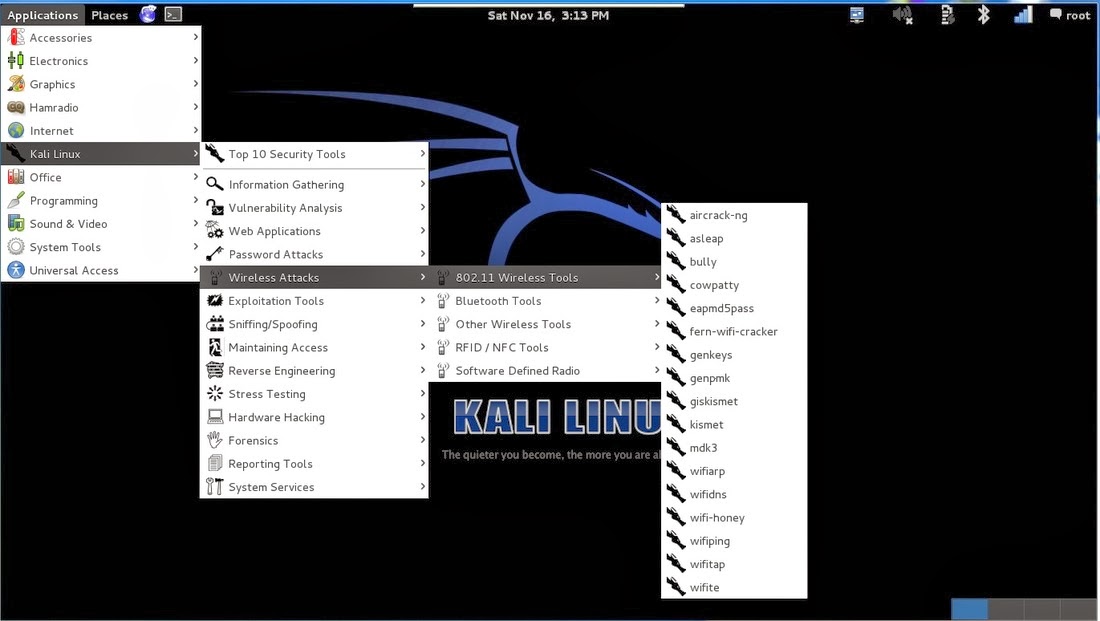Click the muted volume tray icon

(902, 15)
